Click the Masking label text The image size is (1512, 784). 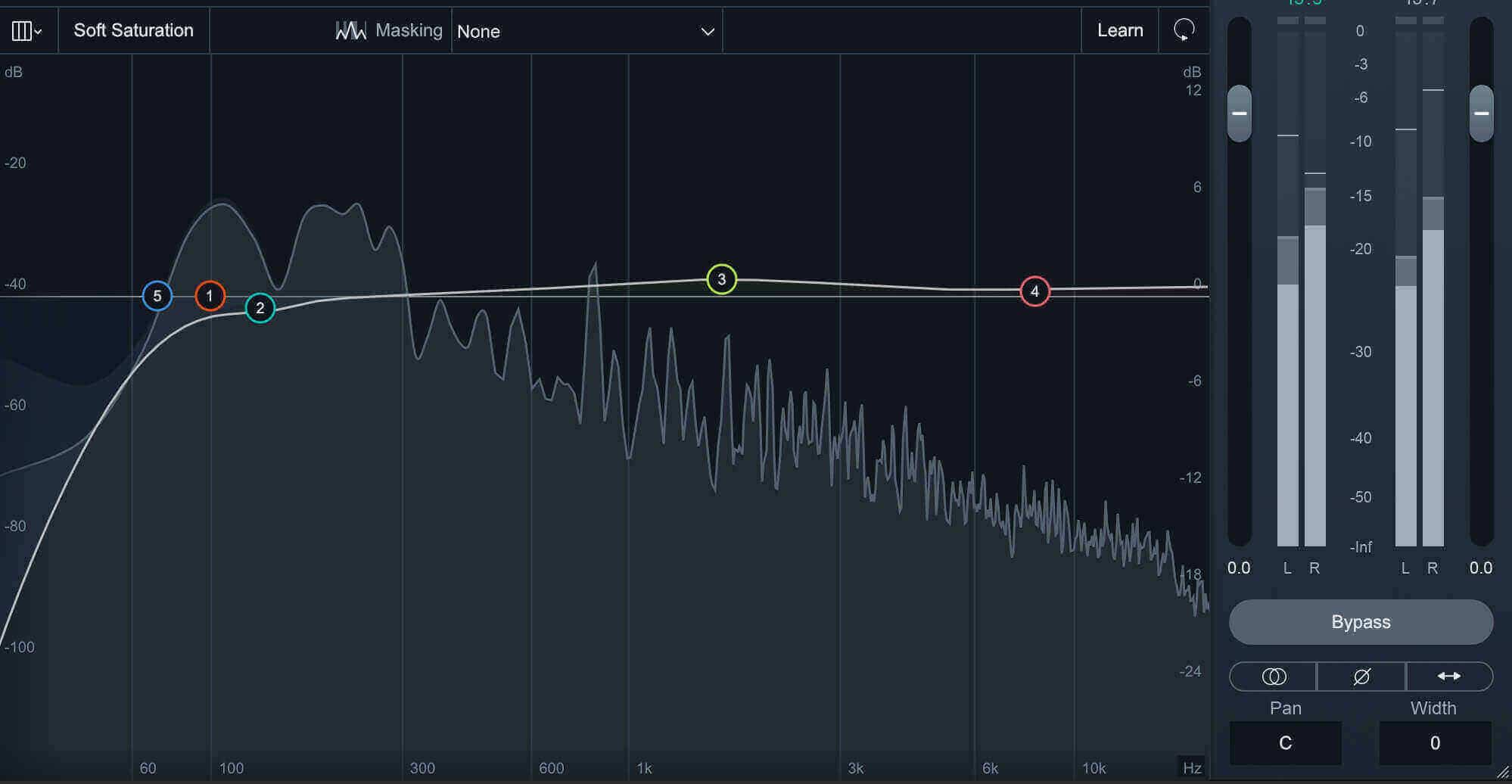pyautogui.click(x=409, y=30)
